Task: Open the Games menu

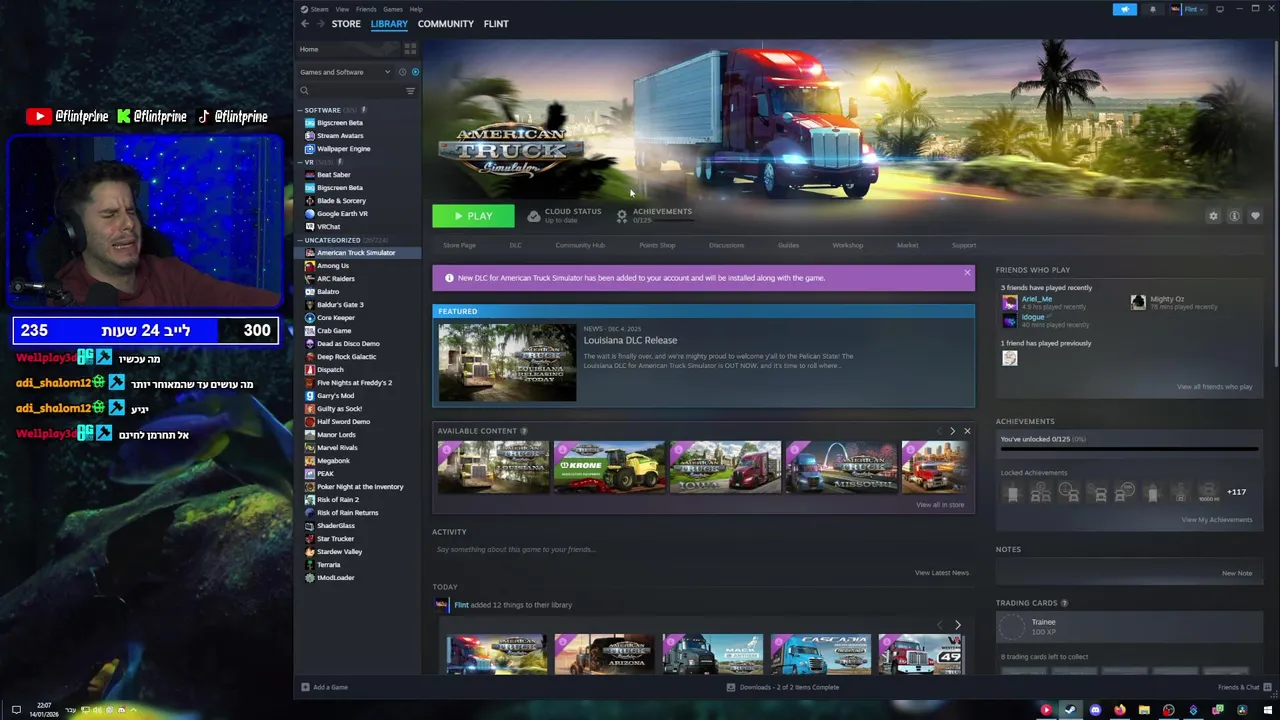Action: pyautogui.click(x=393, y=9)
